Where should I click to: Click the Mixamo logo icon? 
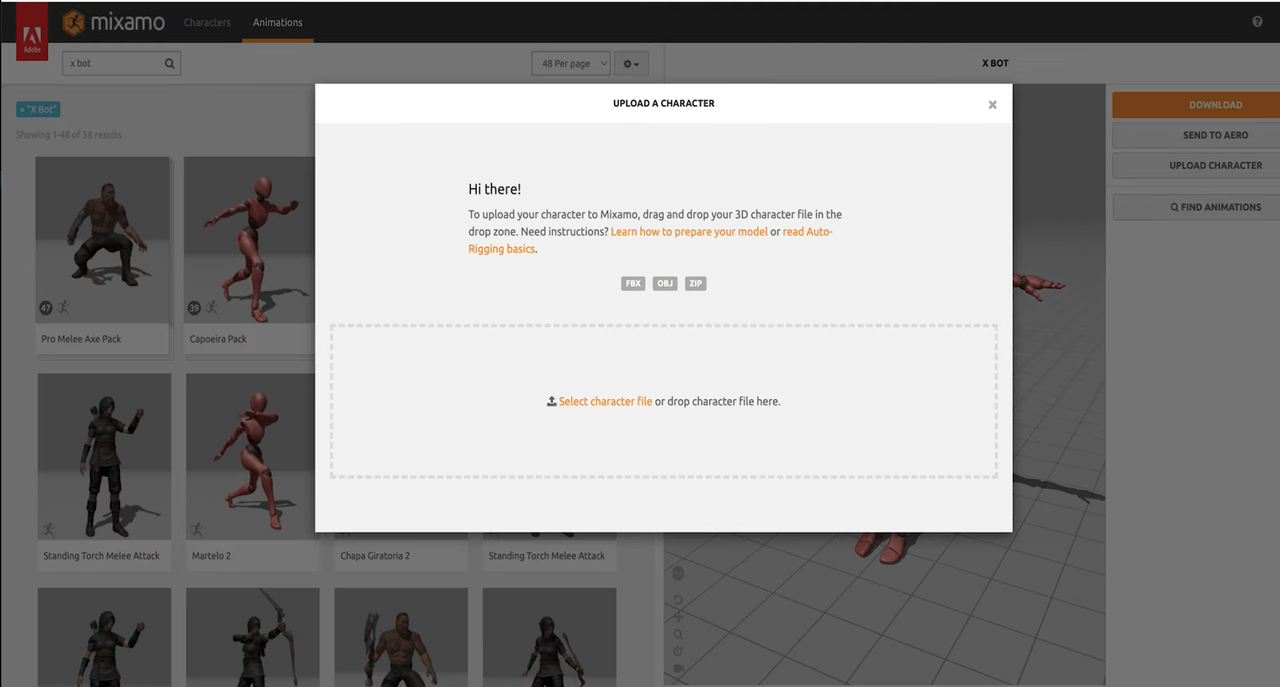75,22
